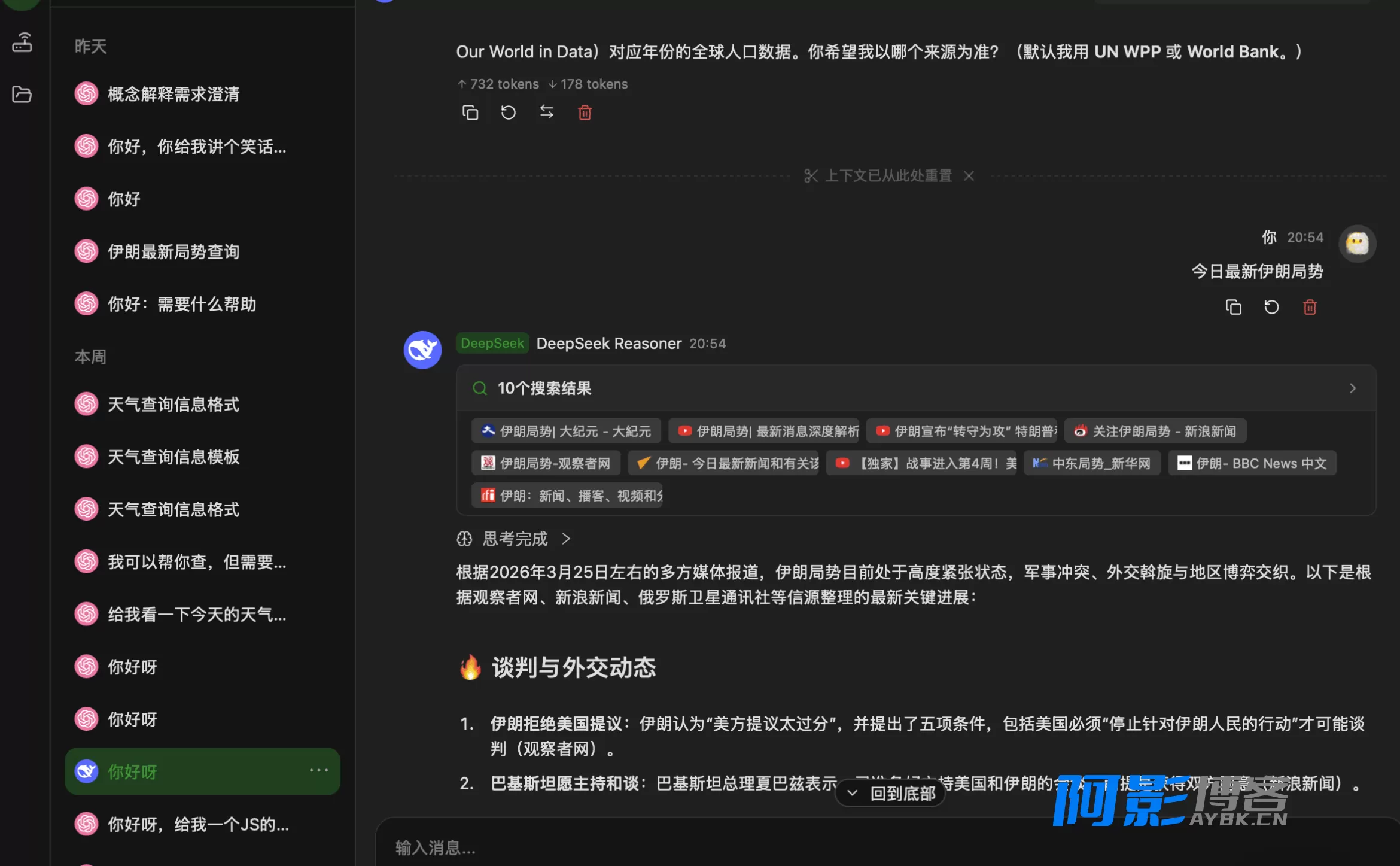Delete the user message 今日最新伊朗局势
The image size is (1400, 866).
(1310, 307)
